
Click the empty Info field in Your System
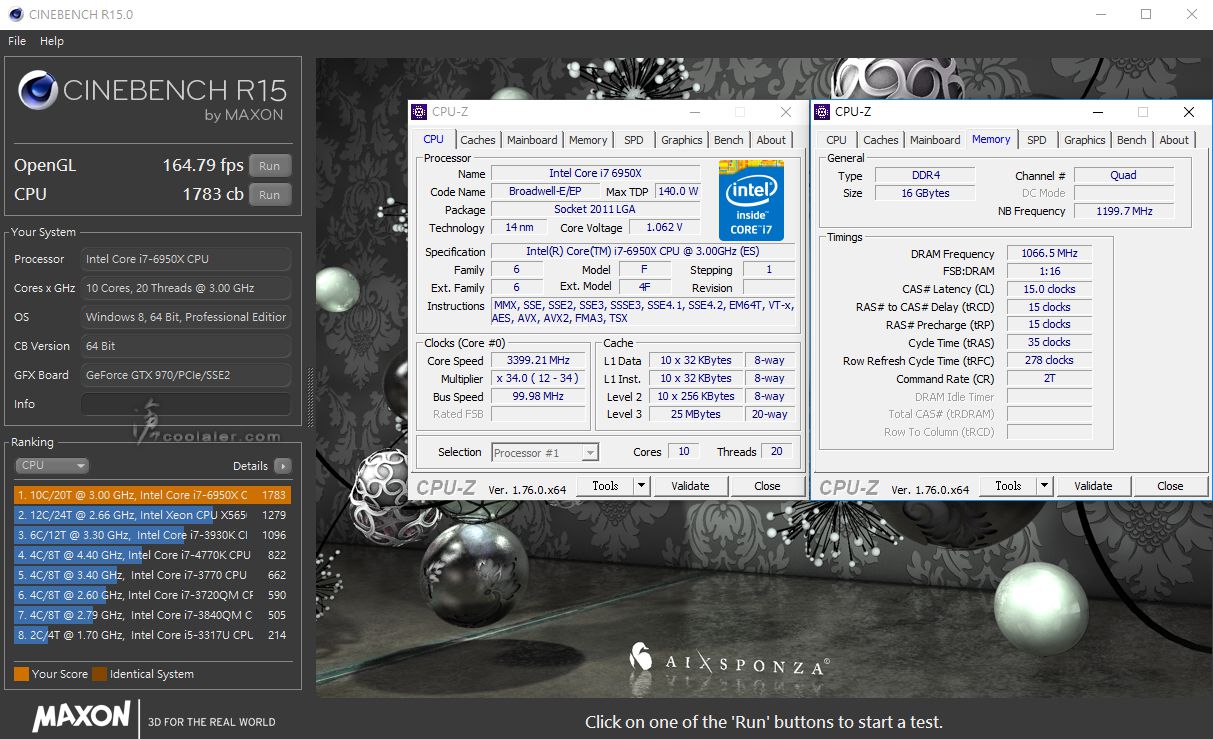coord(186,404)
